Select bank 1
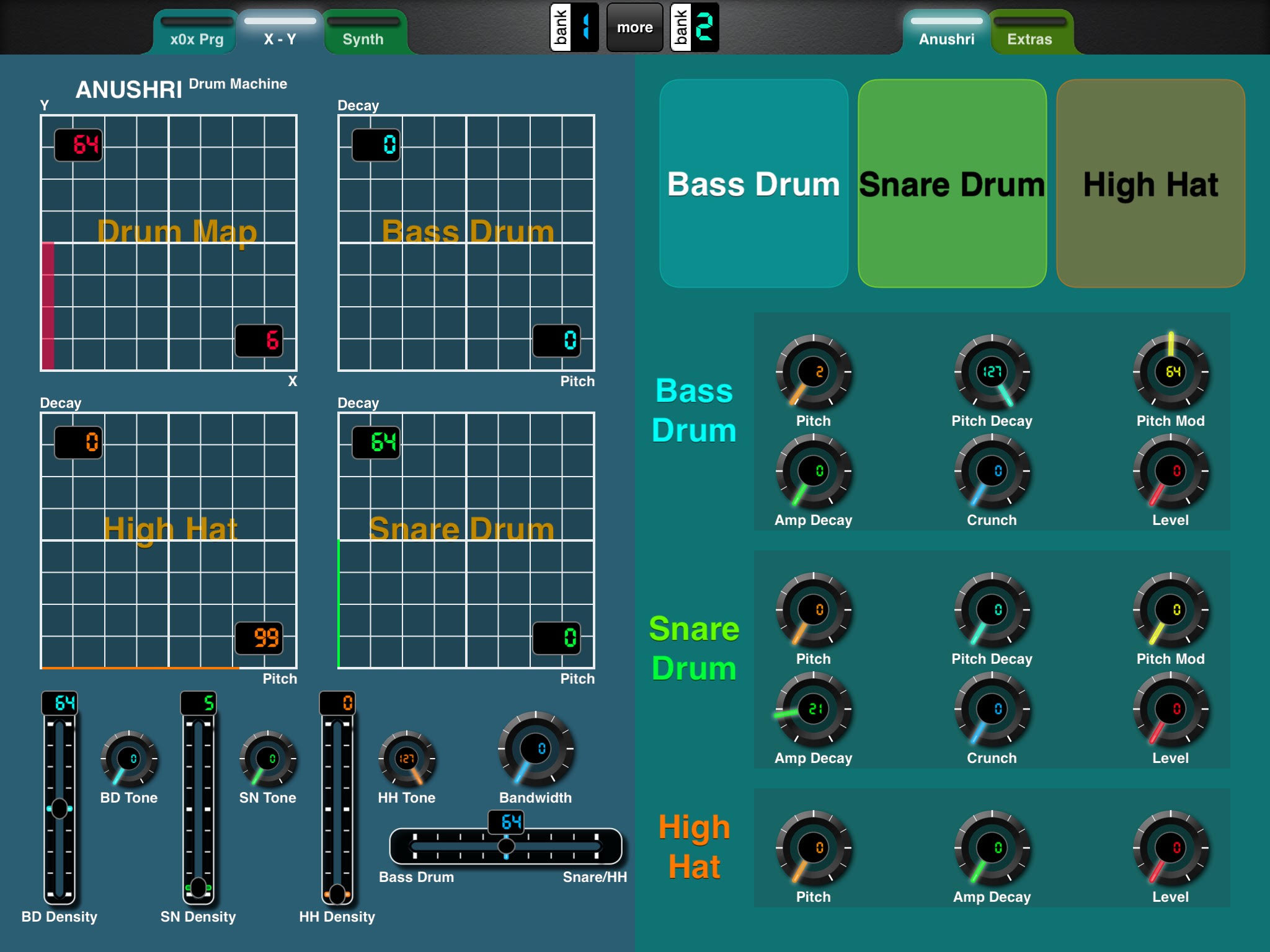Image resolution: width=1270 pixels, height=952 pixels. point(574,27)
